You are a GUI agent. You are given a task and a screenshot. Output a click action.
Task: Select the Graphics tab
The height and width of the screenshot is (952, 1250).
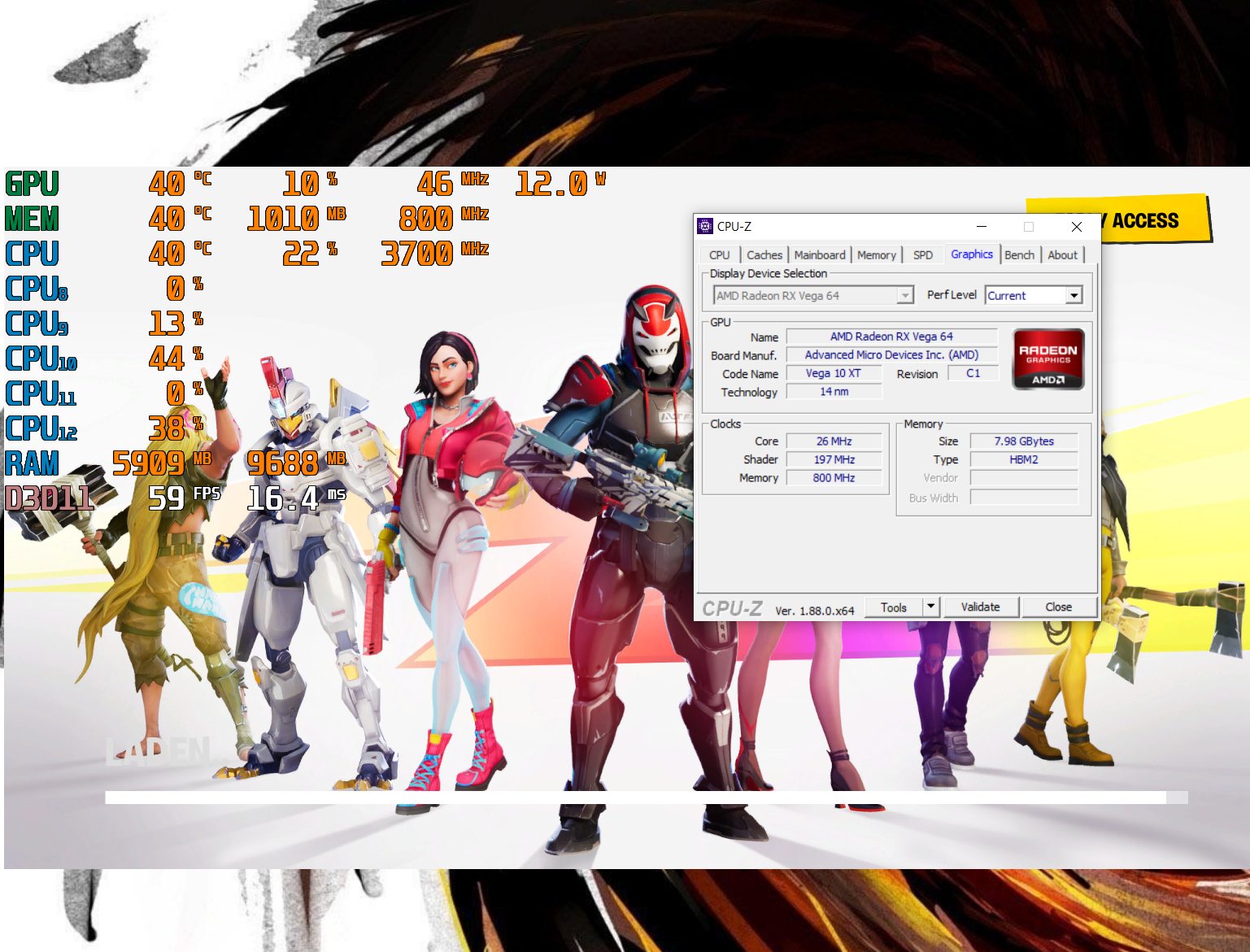tap(972, 254)
